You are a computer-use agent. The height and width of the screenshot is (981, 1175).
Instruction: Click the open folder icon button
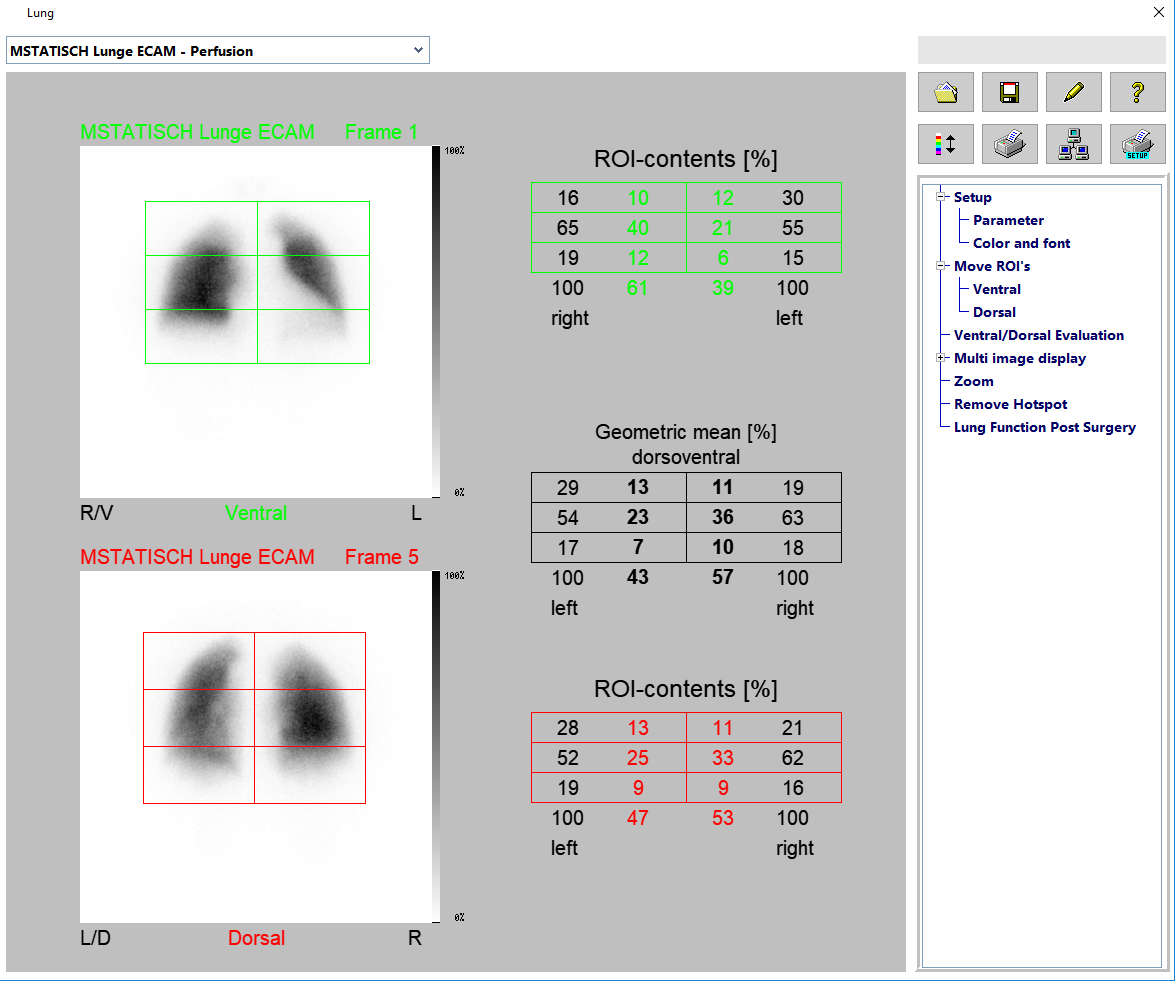[945, 92]
